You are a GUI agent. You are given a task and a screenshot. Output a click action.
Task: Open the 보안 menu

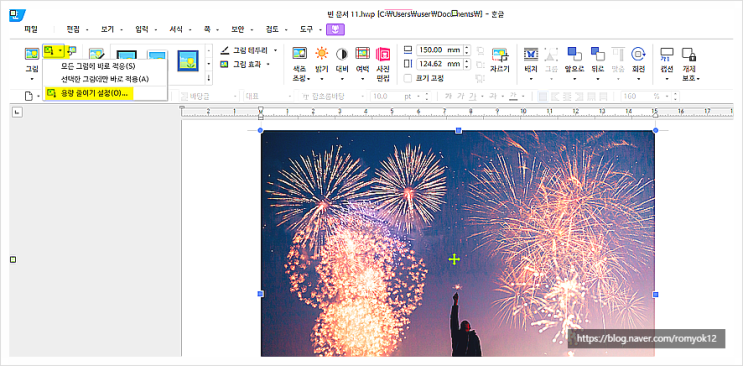point(237,29)
